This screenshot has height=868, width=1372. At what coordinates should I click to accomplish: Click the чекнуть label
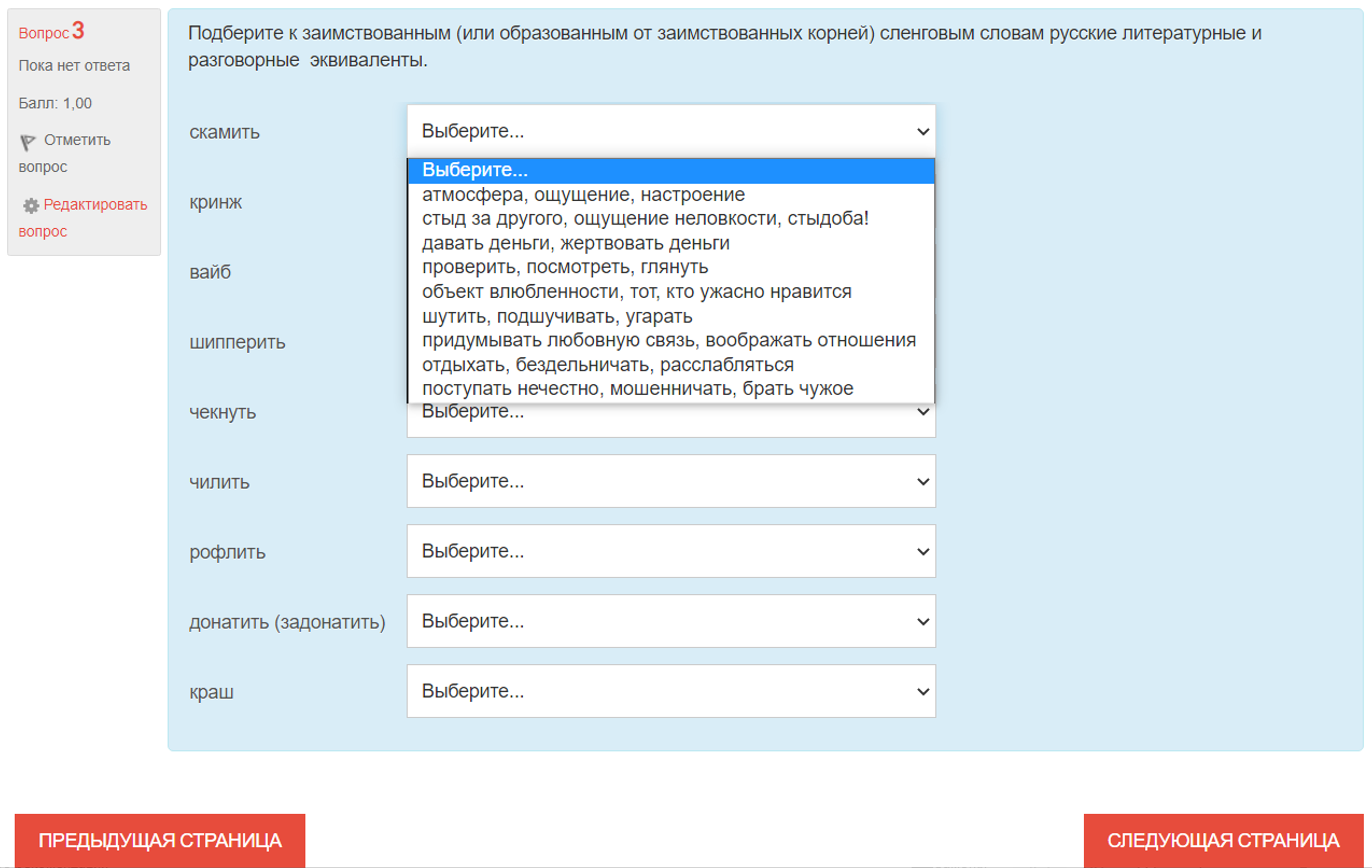pos(222,412)
